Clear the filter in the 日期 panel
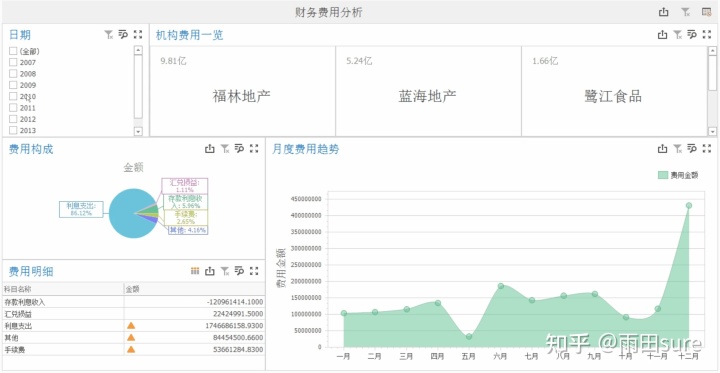Viewport: 720px width, 373px height. click(x=109, y=34)
